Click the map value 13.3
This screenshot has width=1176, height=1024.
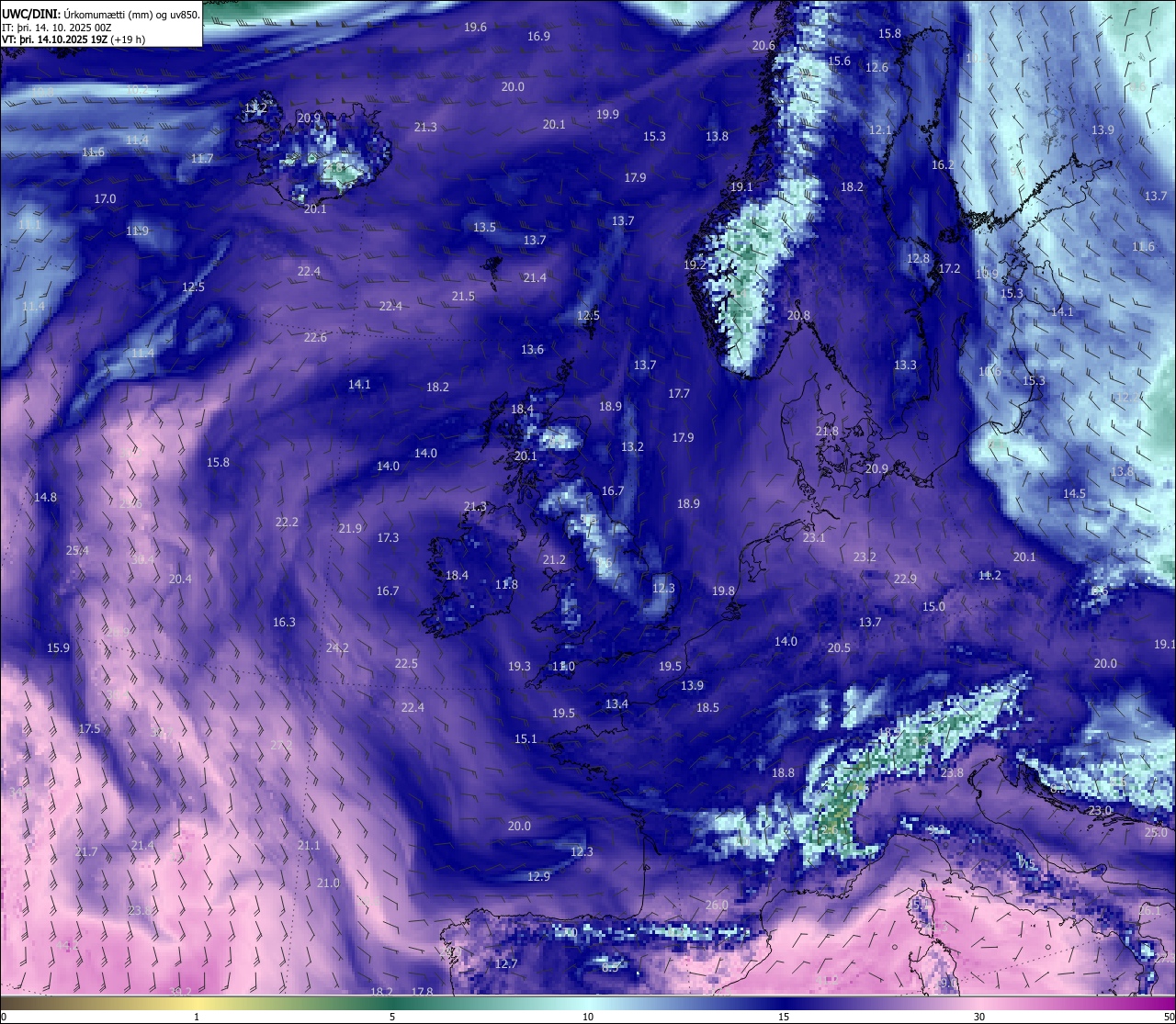pos(905,366)
